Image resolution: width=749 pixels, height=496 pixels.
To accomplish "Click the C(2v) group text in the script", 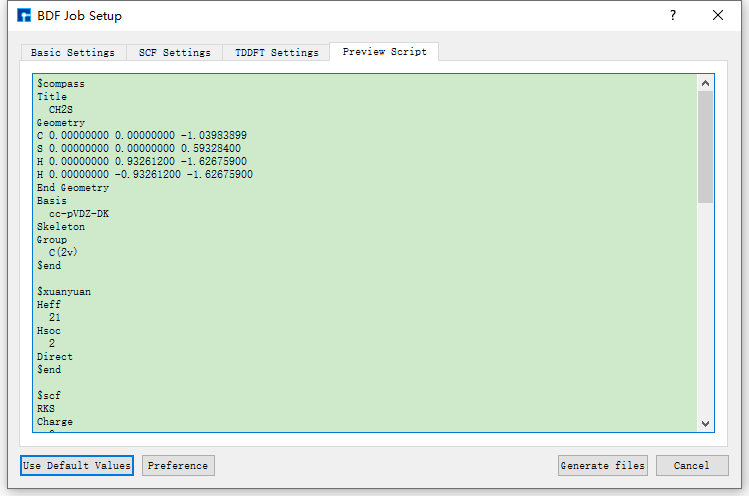I will (63, 253).
